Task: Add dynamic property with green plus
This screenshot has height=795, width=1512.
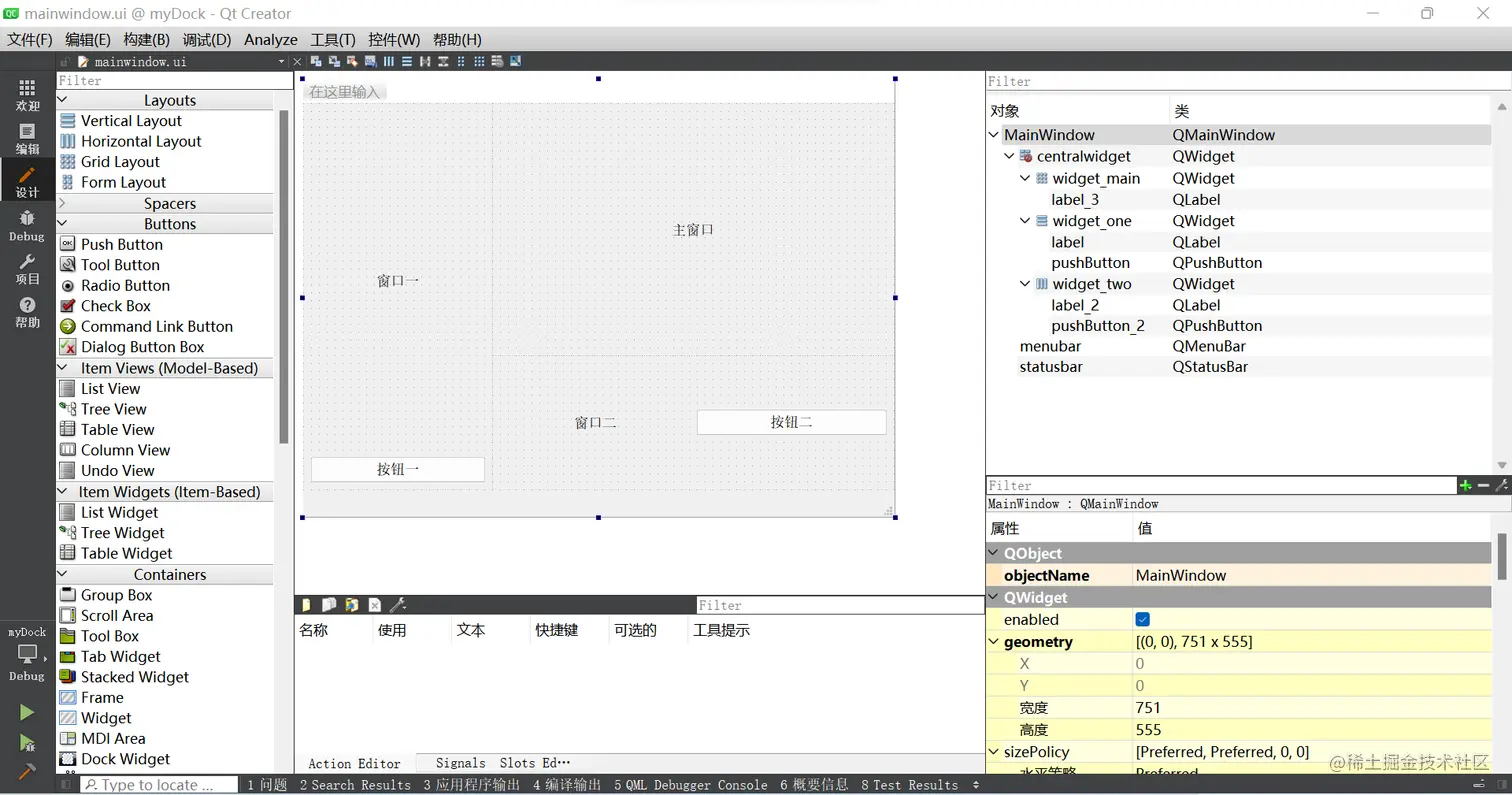Action: tap(1465, 485)
